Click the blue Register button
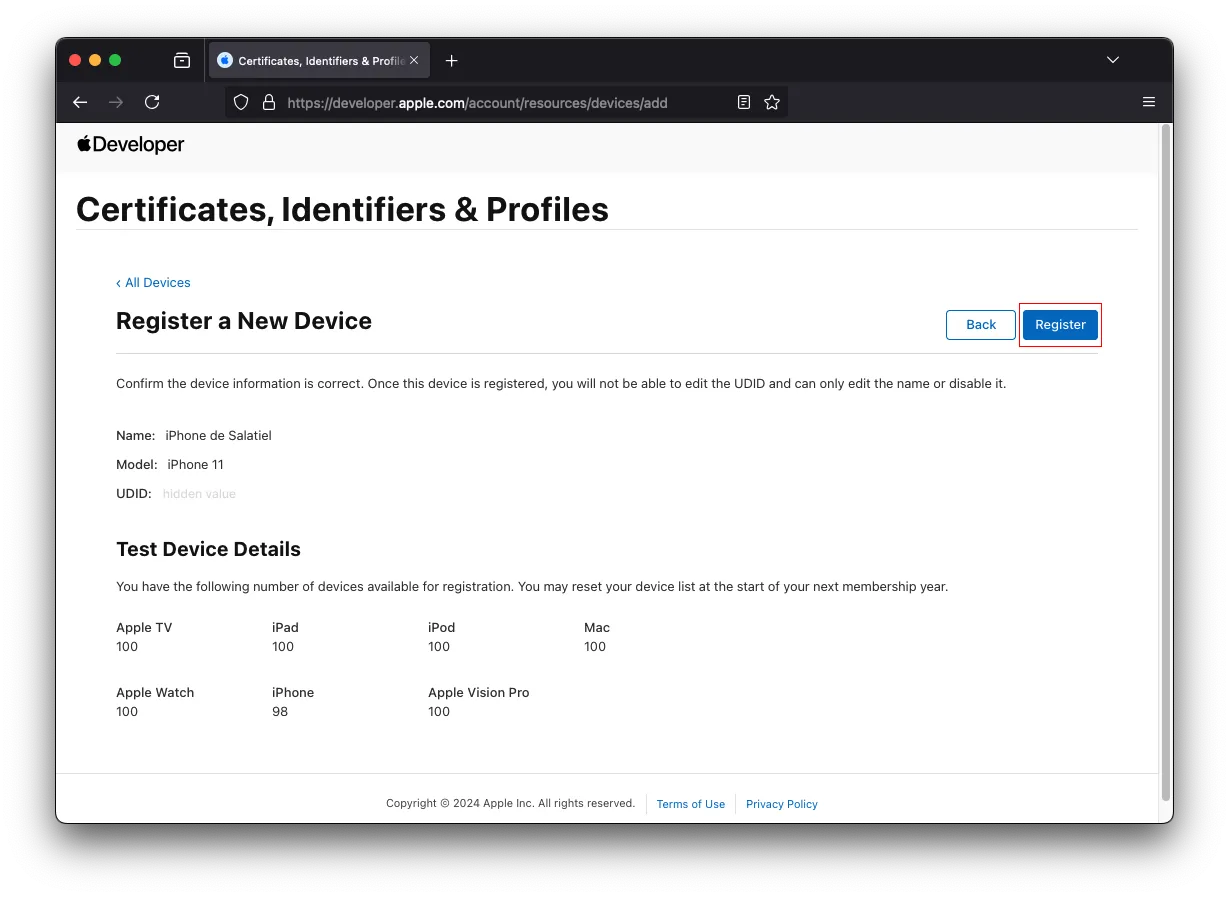Image resolution: width=1229 pixels, height=897 pixels. 1060,324
